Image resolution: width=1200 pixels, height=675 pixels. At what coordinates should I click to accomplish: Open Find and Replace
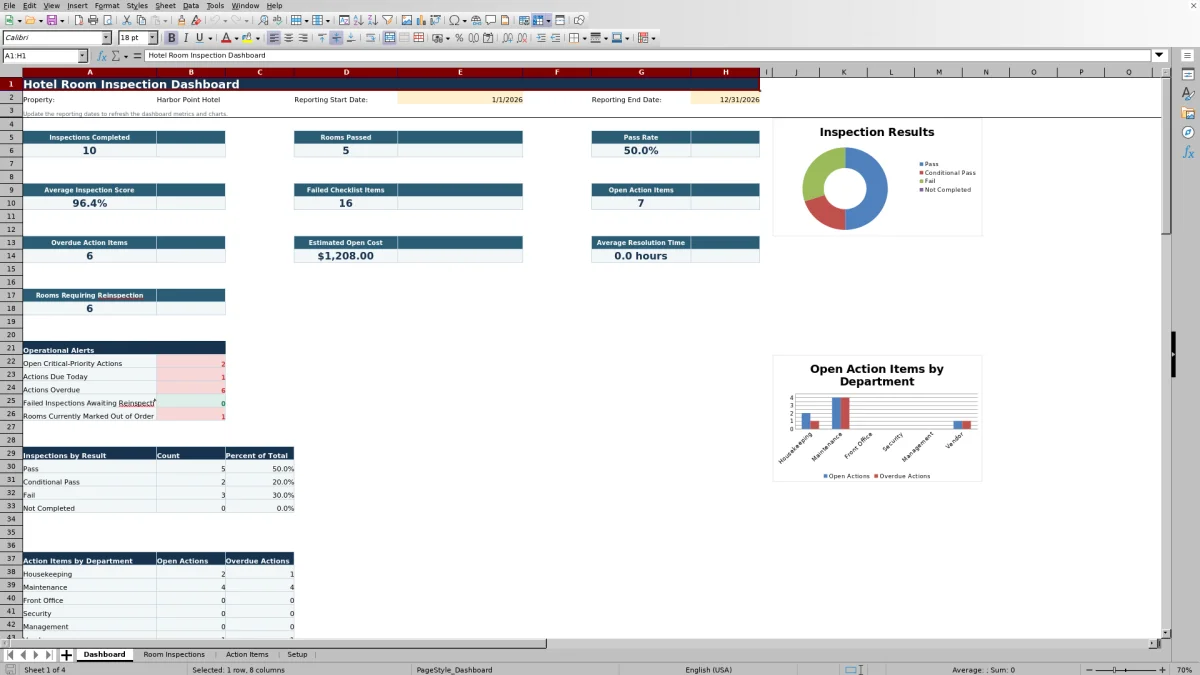coord(263,20)
